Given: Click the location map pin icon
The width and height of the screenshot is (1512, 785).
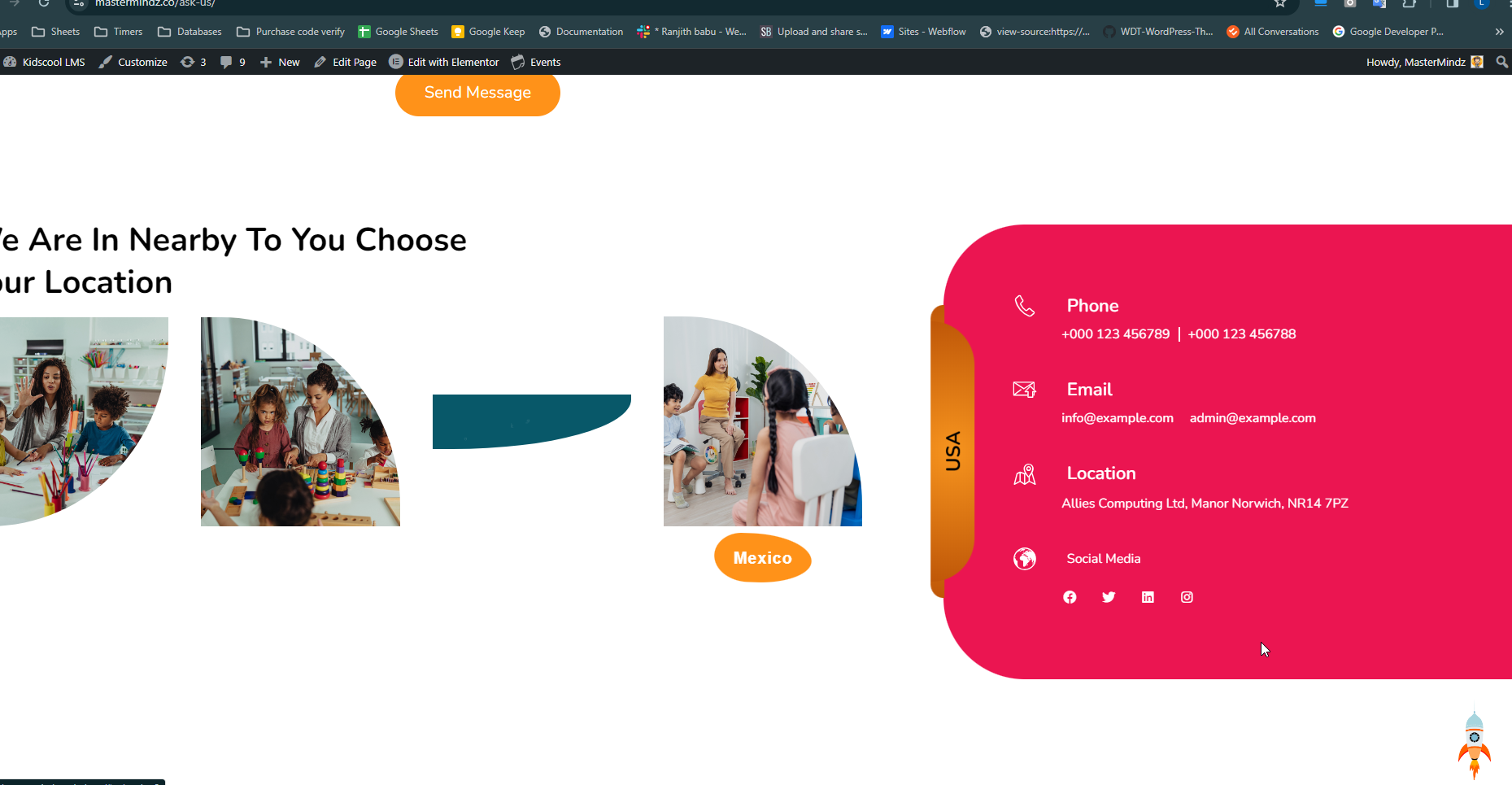Looking at the screenshot, I should point(1025,474).
